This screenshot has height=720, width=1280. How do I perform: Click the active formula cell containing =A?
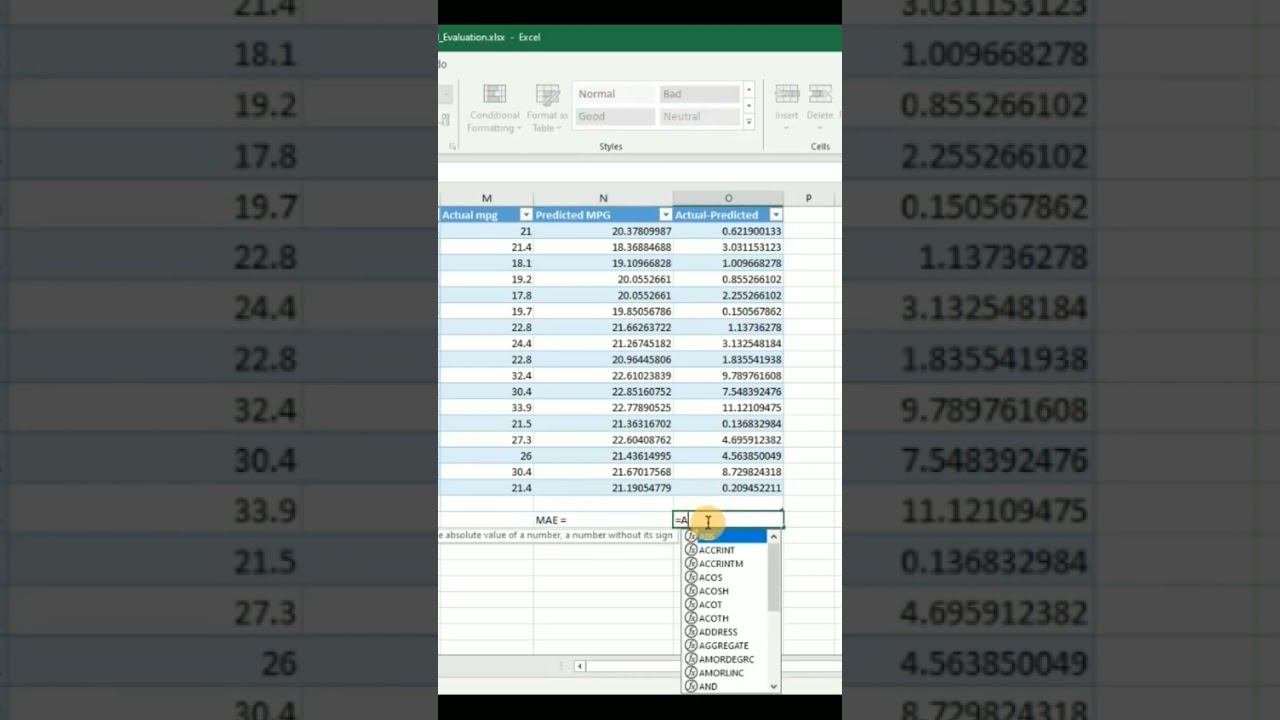[x=728, y=520]
